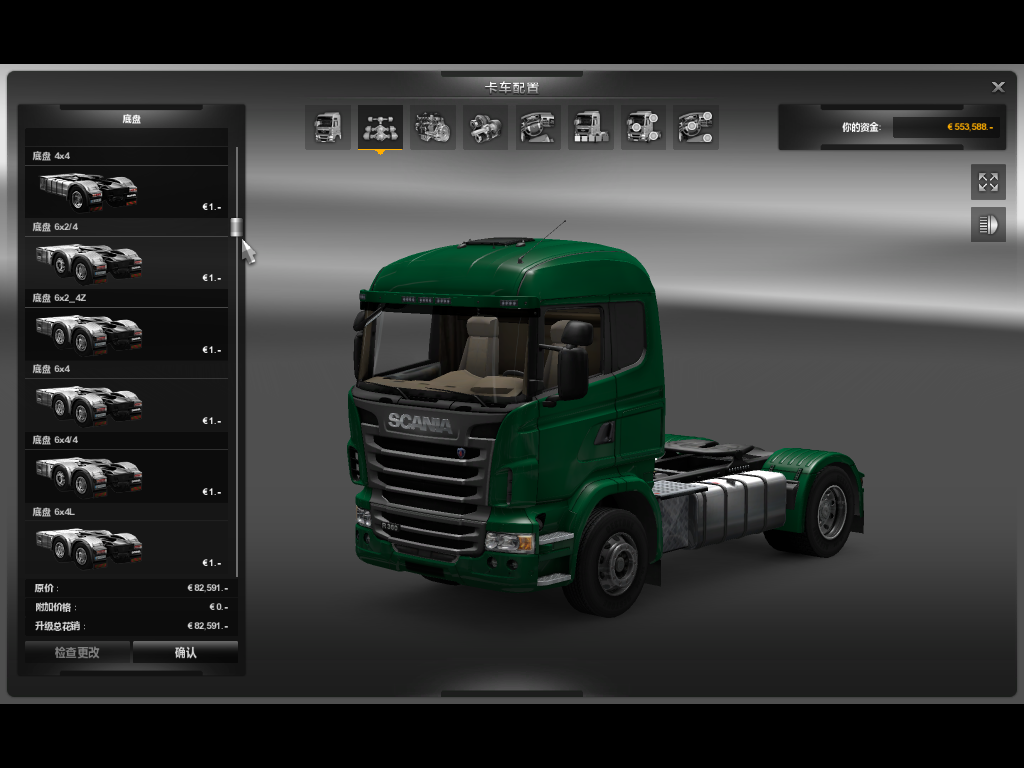Click the 卡车配置 window title
The image size is (1024, 768).
[x=511, y=88]
